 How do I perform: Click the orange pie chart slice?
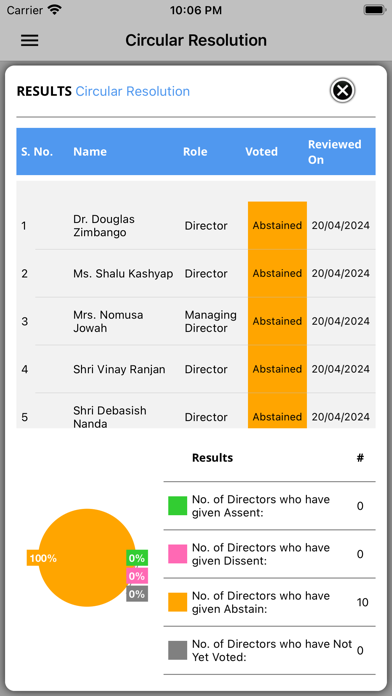tap(87, 558)
